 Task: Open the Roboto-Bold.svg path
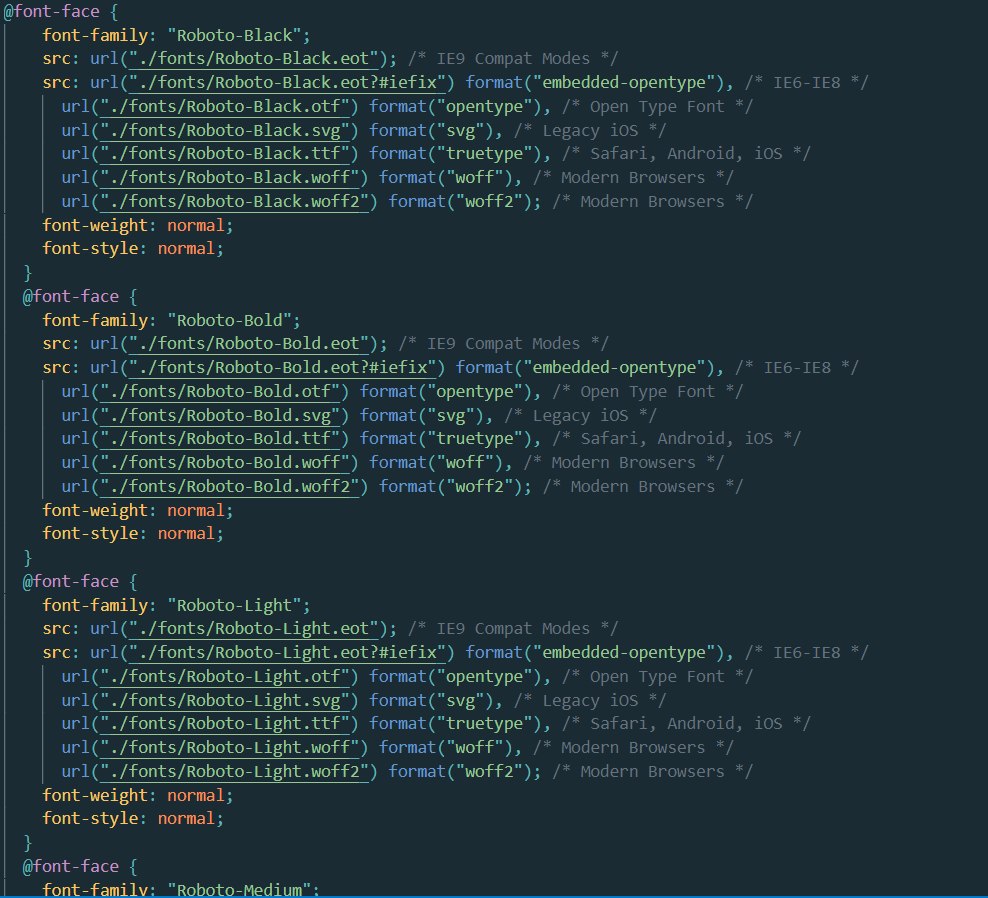tap(220, 415)
